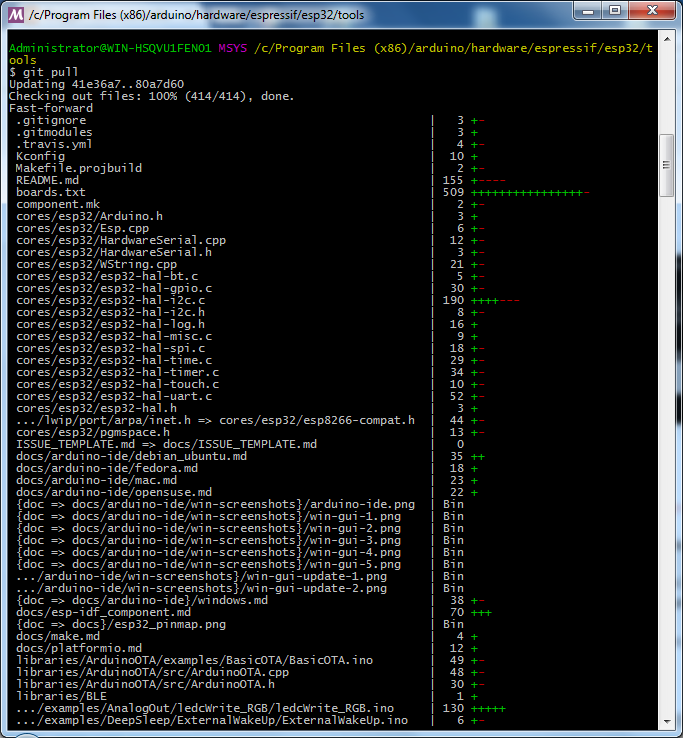Click 'cores/esp32/esp32-hal-touch.c' entry
Image resolution: width=683 pixels, height=738 pixels.
click(118, 385)
